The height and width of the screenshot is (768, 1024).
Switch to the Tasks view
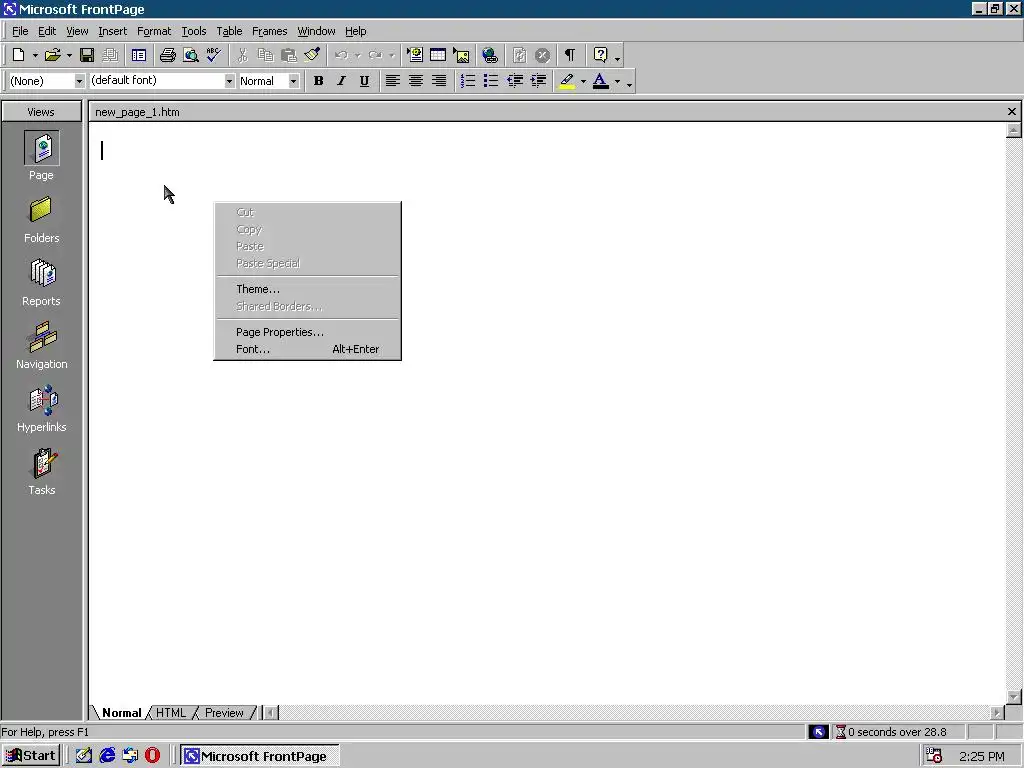coord(41,472)
